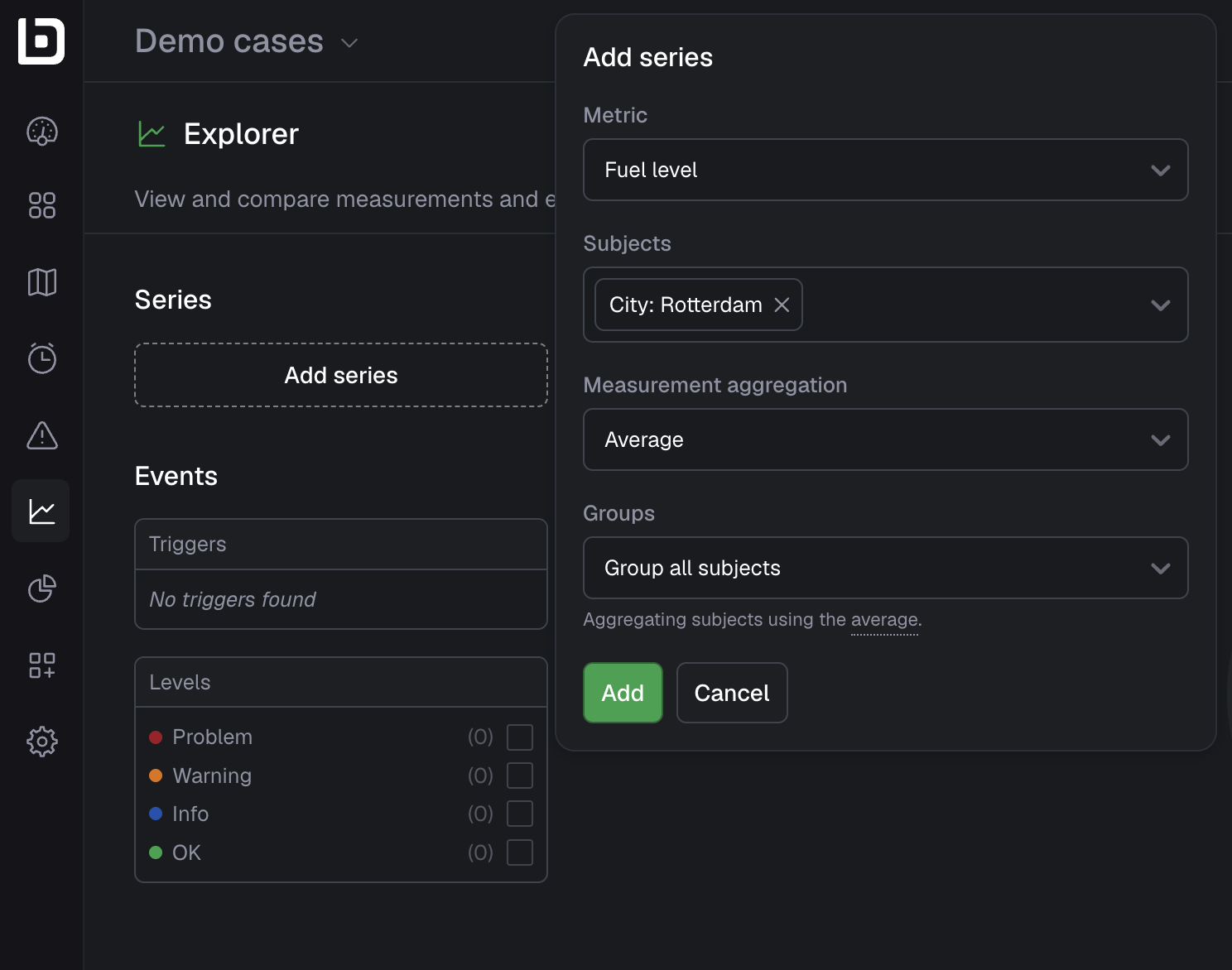The image size is (1232, 970).
Task: Open the alarm clock sidebar icon
Action: (x=42, y=358)
